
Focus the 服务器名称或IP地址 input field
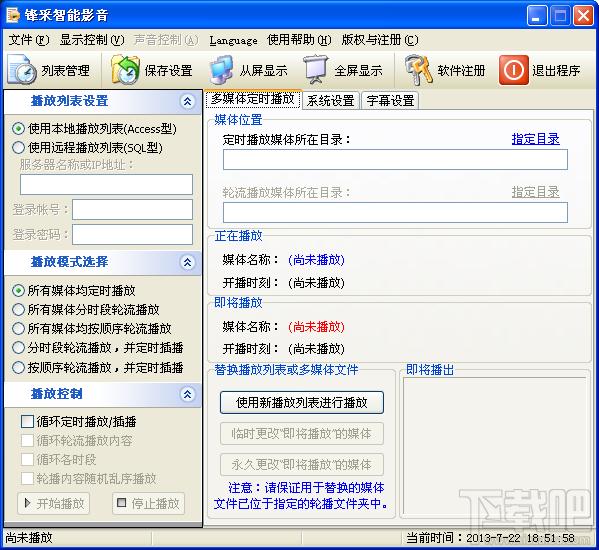click(x=106, y=184)
